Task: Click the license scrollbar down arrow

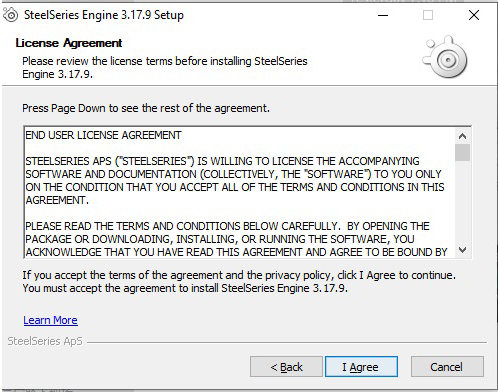Action: (462, 250)
